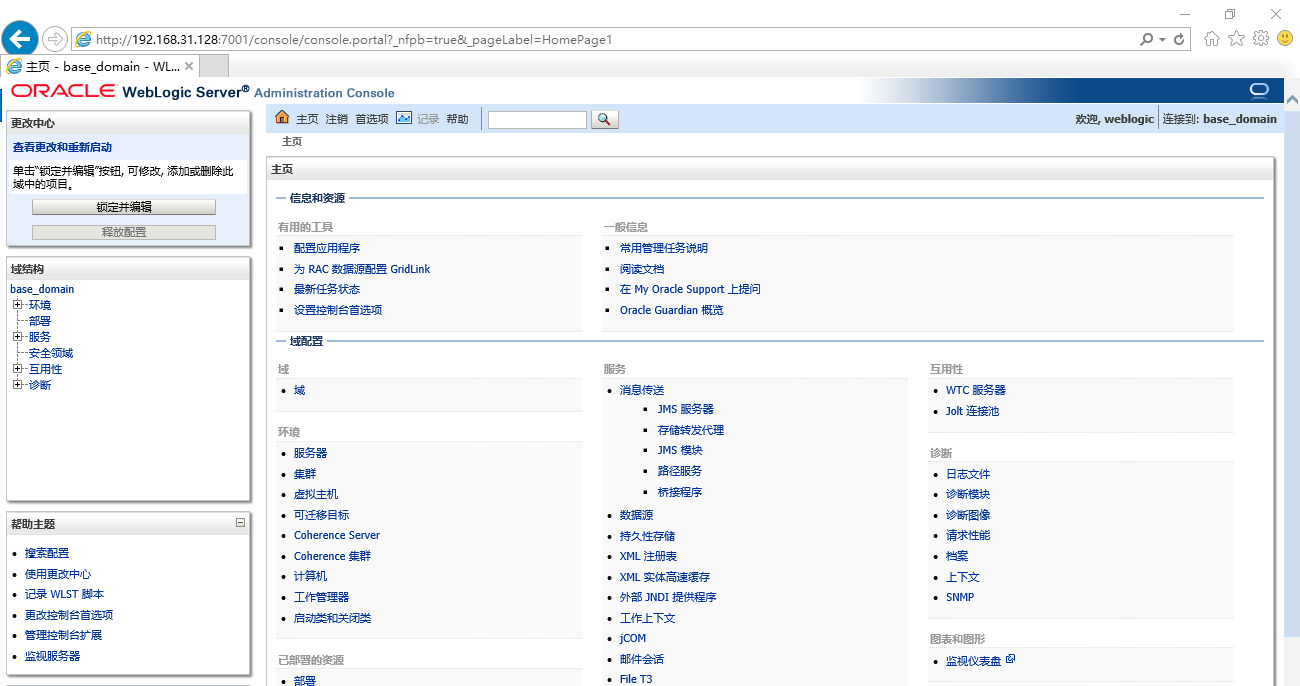The height and width of the screenshot is (686, 1300).
Task: Click the 释放配置 button
Action: tap(124, 232)
